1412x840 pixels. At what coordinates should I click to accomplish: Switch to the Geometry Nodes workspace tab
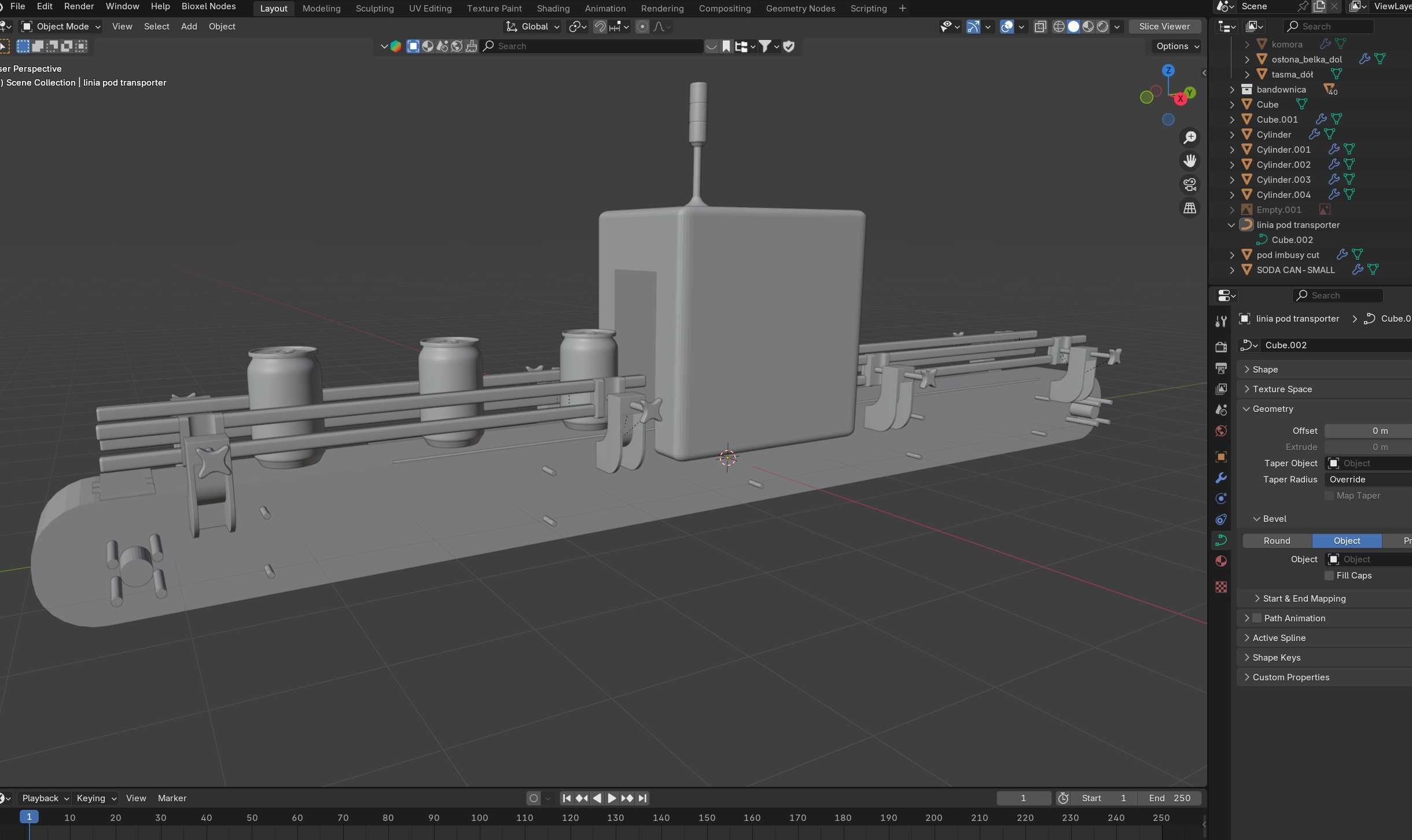[800, 9]
